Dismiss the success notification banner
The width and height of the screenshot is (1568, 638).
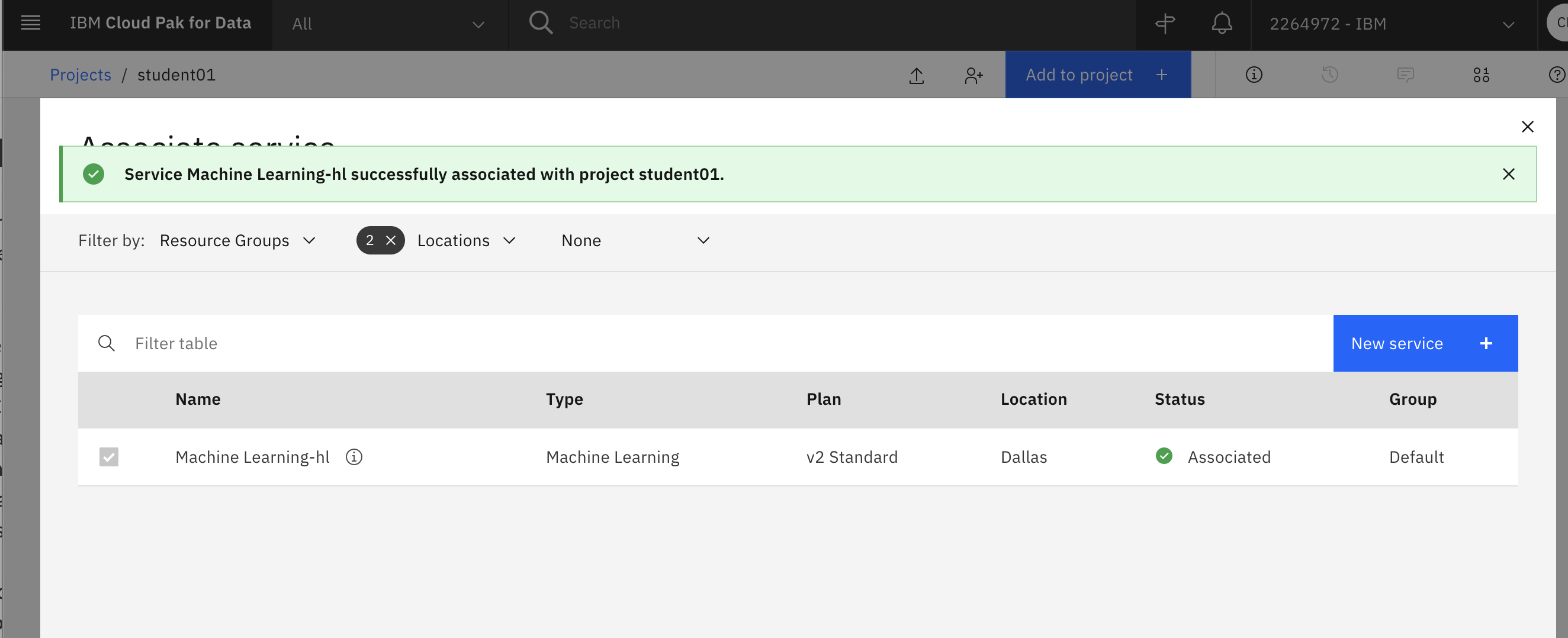point(1508,174)
